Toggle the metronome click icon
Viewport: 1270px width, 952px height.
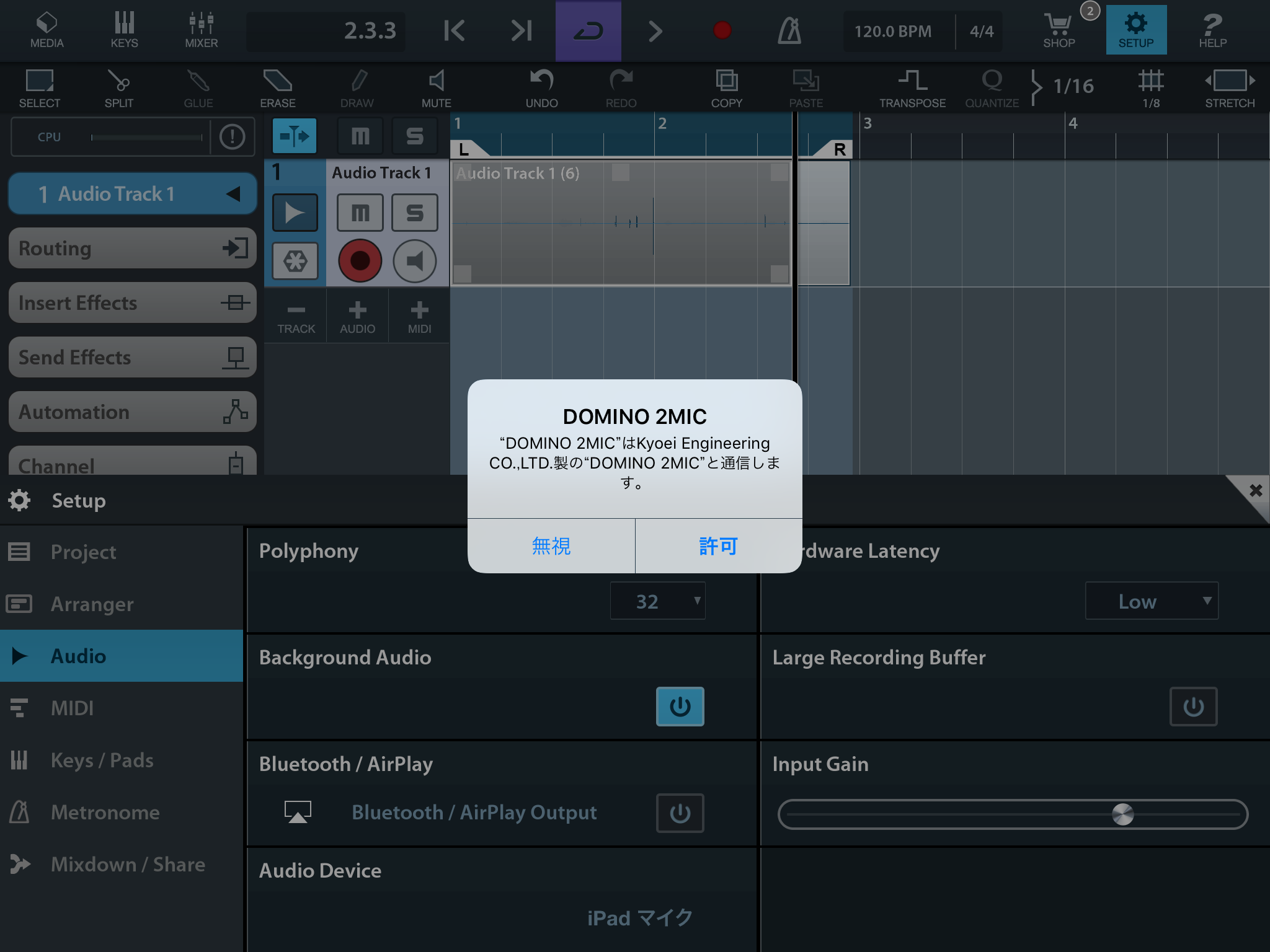[x=789, y=30]
